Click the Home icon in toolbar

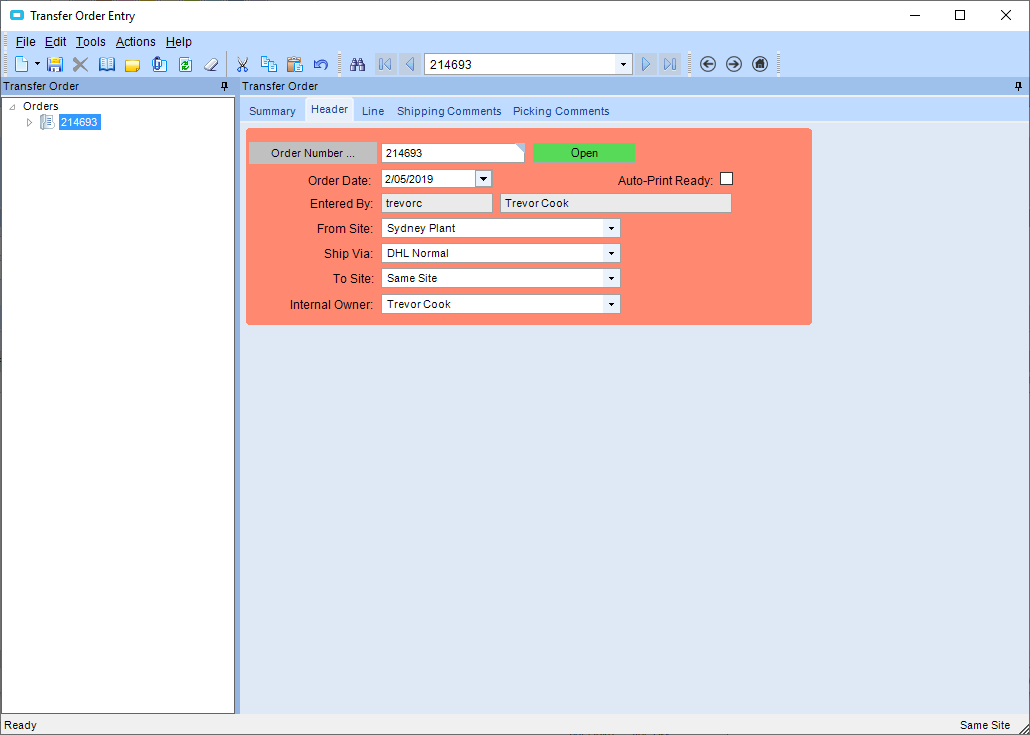760,64
